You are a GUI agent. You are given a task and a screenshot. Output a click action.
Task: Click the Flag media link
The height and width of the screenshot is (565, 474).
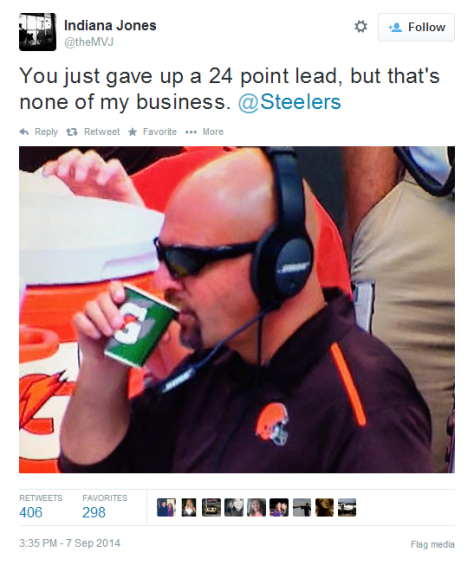pyautogui.click(x=433, y=544)
